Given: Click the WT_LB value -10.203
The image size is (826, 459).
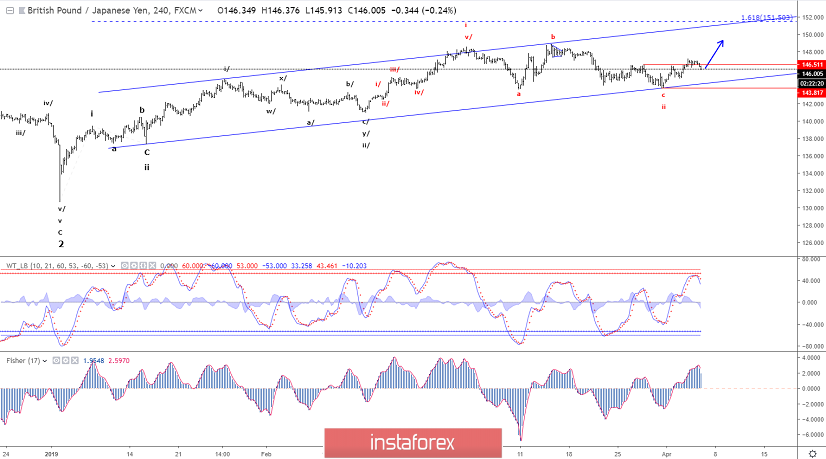Looking at the screenshot, I should point(354,266).
